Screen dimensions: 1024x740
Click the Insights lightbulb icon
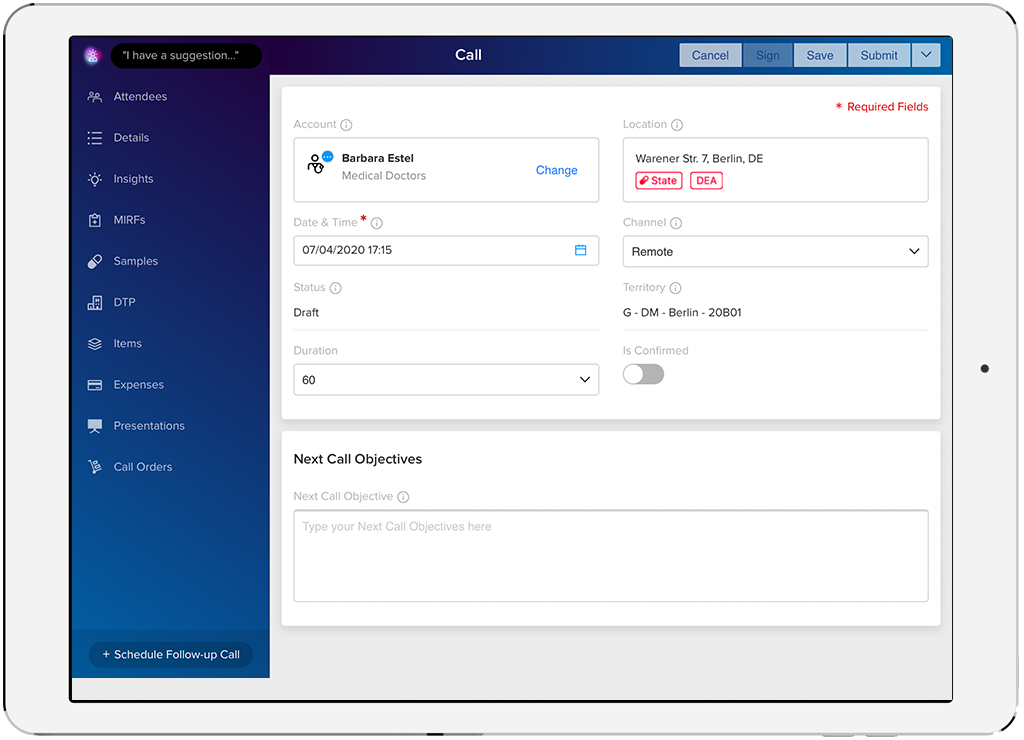pos(95,179)
